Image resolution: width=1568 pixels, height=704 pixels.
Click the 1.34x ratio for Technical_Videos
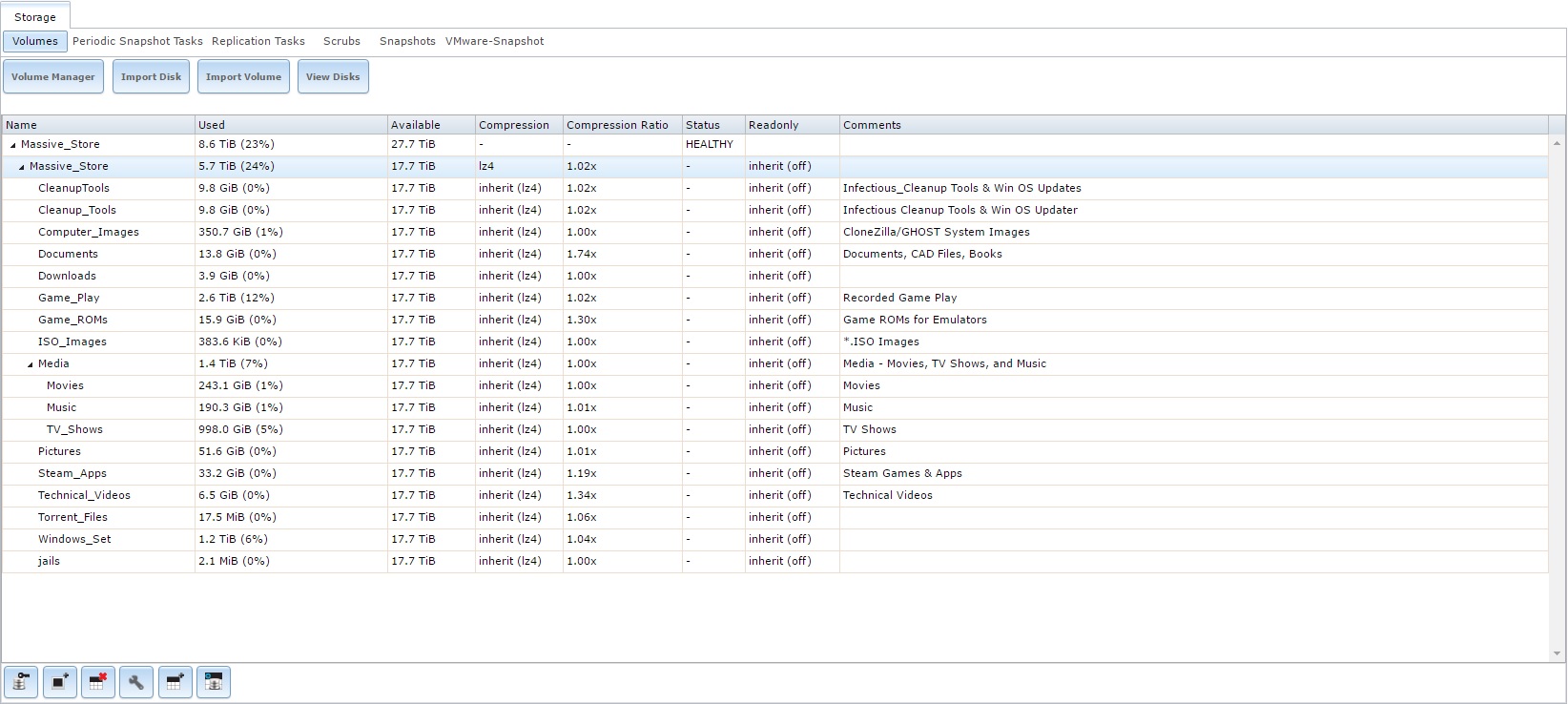pos(582,496)
